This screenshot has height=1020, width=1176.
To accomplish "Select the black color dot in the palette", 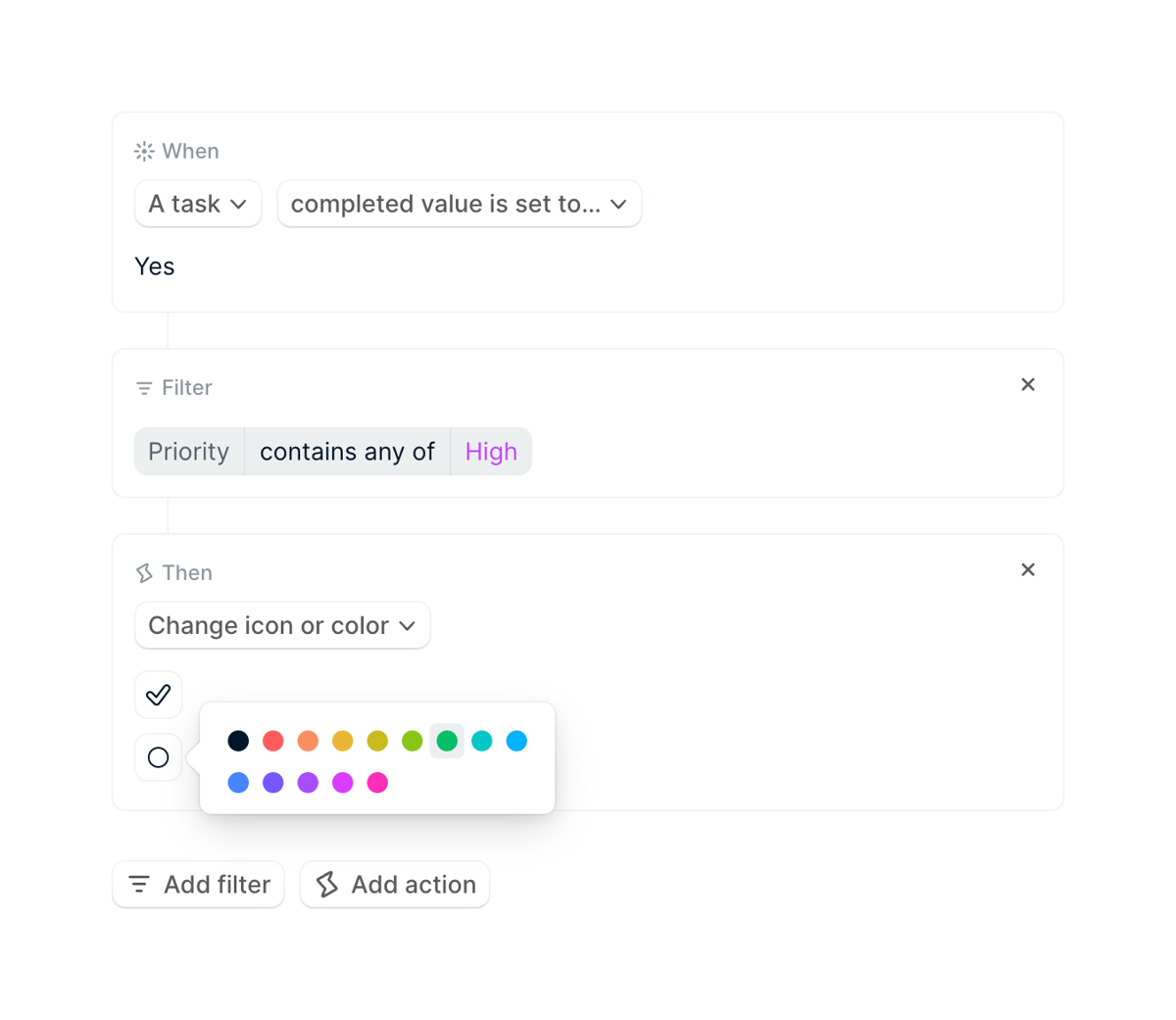I will [x=238, y=741].
